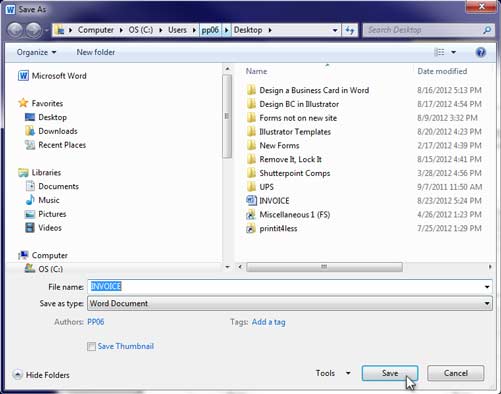Select the Remove It, Lock It folder

pyautogui.click(x=290, y=159)
